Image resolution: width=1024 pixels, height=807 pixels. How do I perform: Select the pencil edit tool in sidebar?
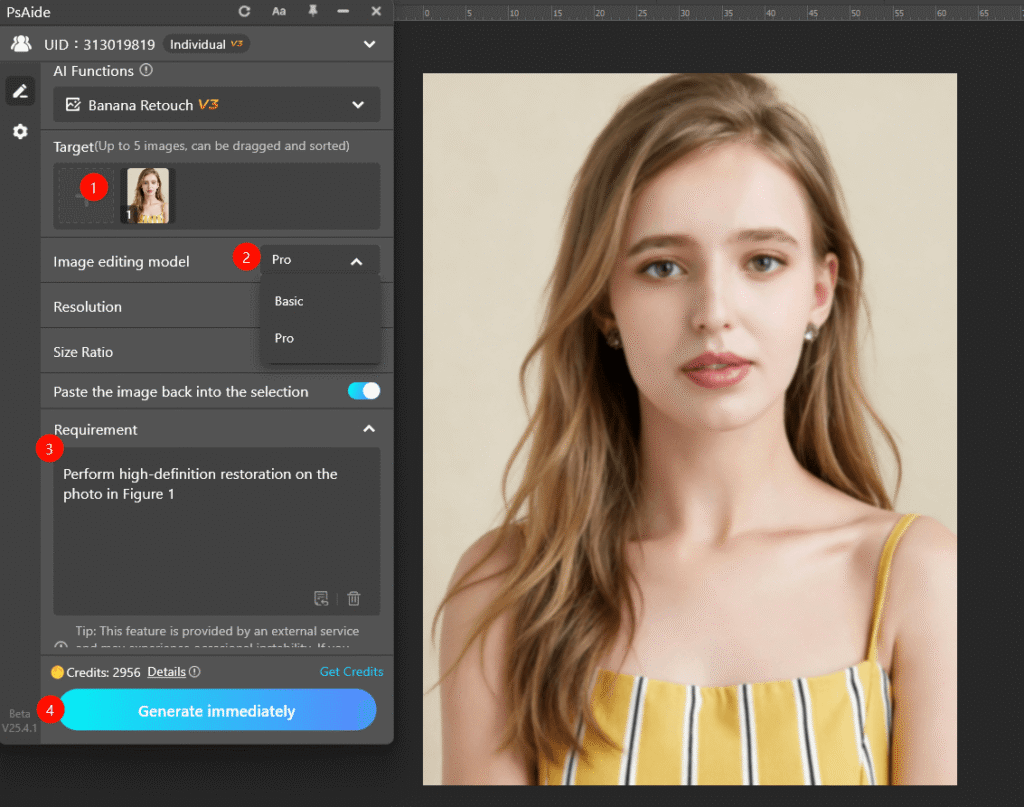point(20,91)
